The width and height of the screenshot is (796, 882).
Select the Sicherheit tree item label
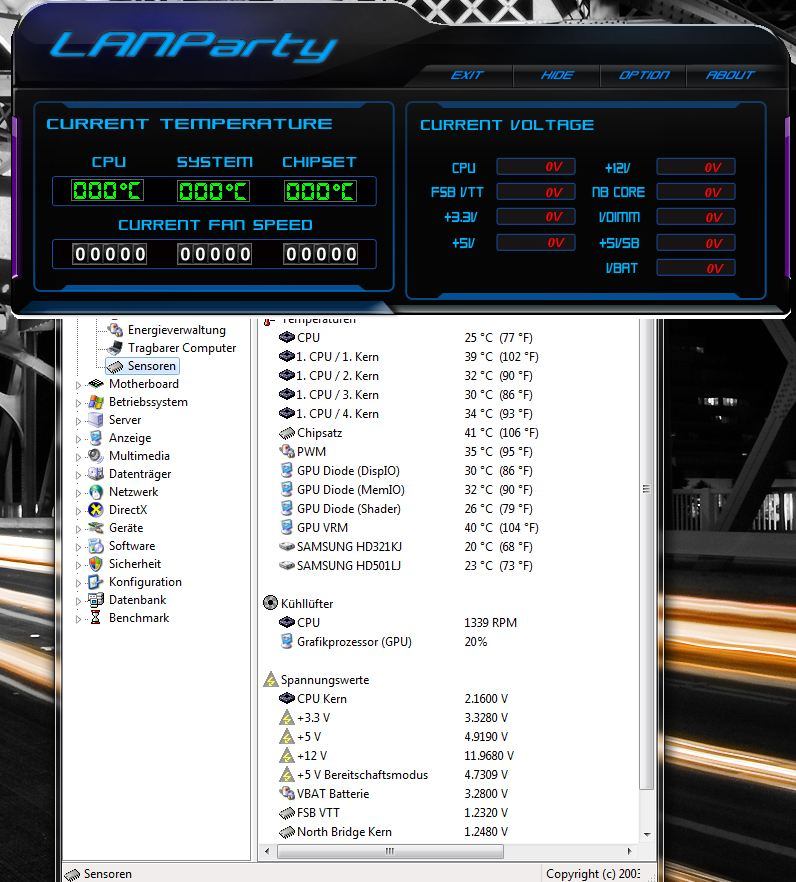[135, 564]
